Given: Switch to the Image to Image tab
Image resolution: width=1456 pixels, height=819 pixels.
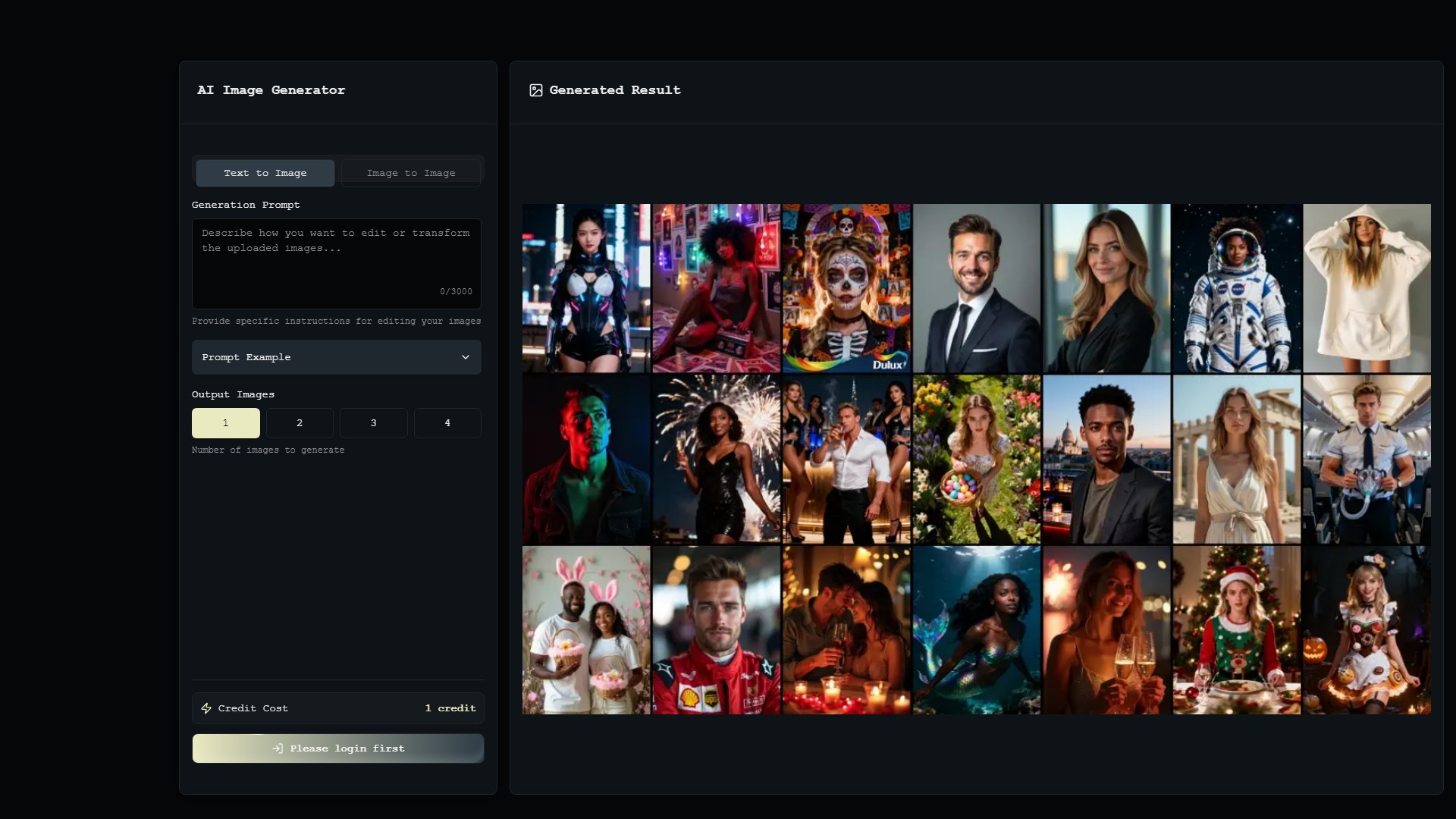Looking at the screenshot, I should 410,173.
